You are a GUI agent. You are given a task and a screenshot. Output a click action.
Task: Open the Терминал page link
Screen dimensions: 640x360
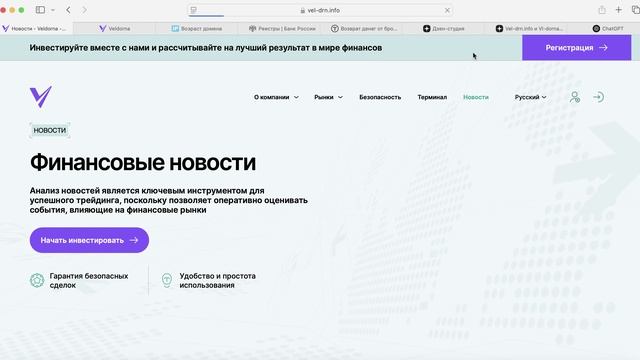pos(432,97)
